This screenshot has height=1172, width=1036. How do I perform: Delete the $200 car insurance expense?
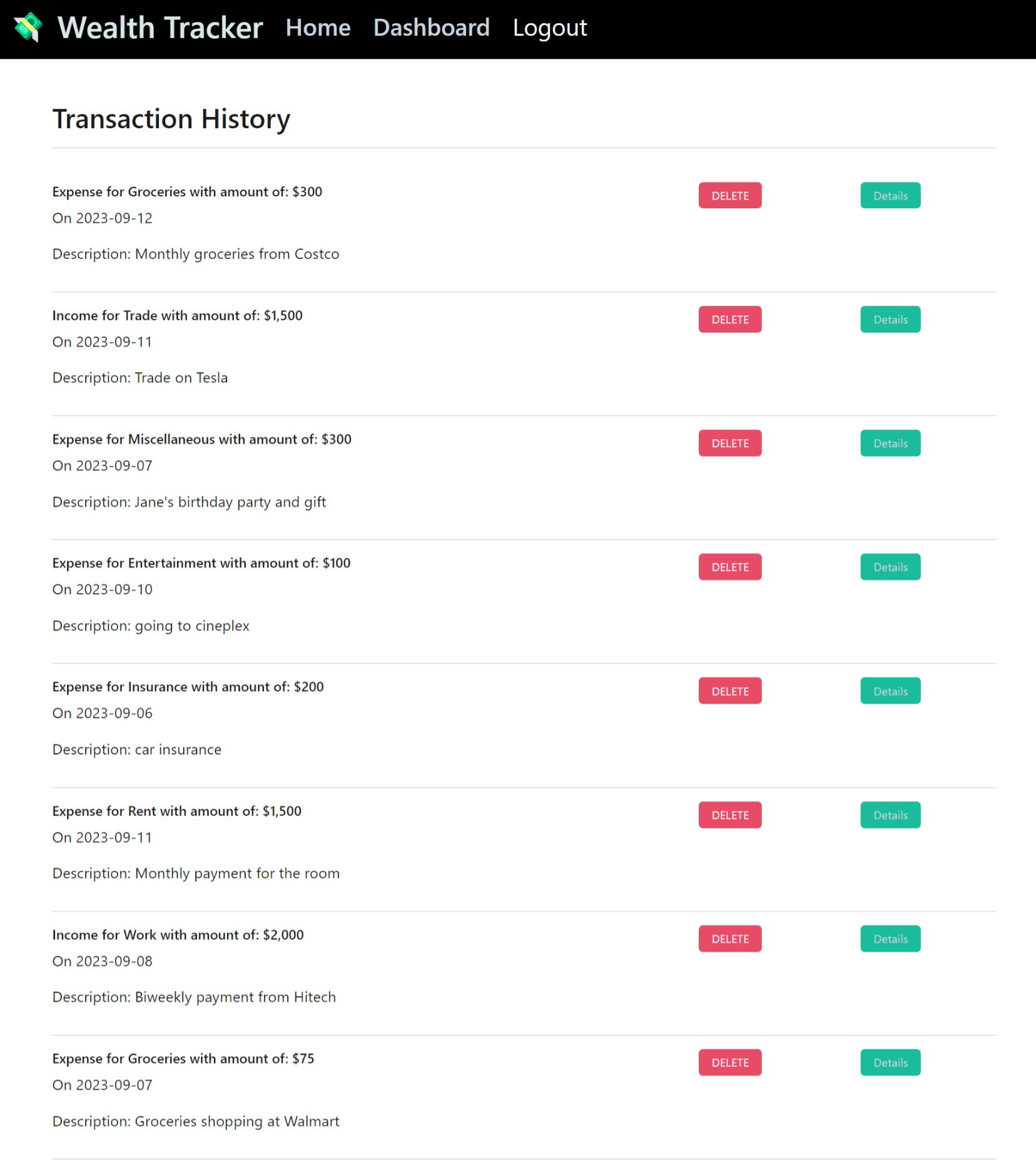coord(729,690)
